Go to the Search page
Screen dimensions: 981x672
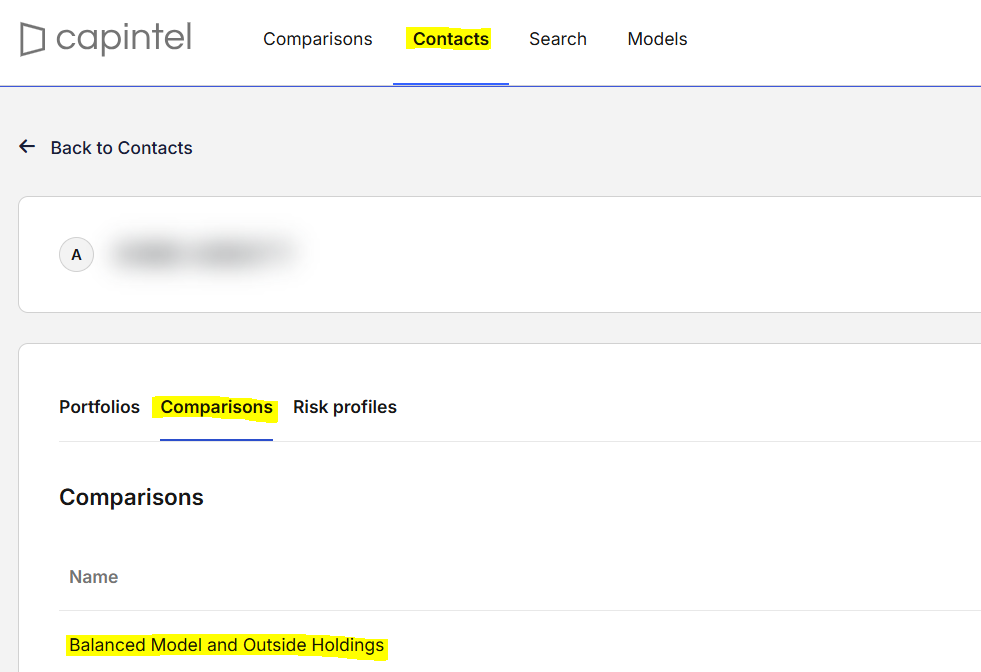557,39
